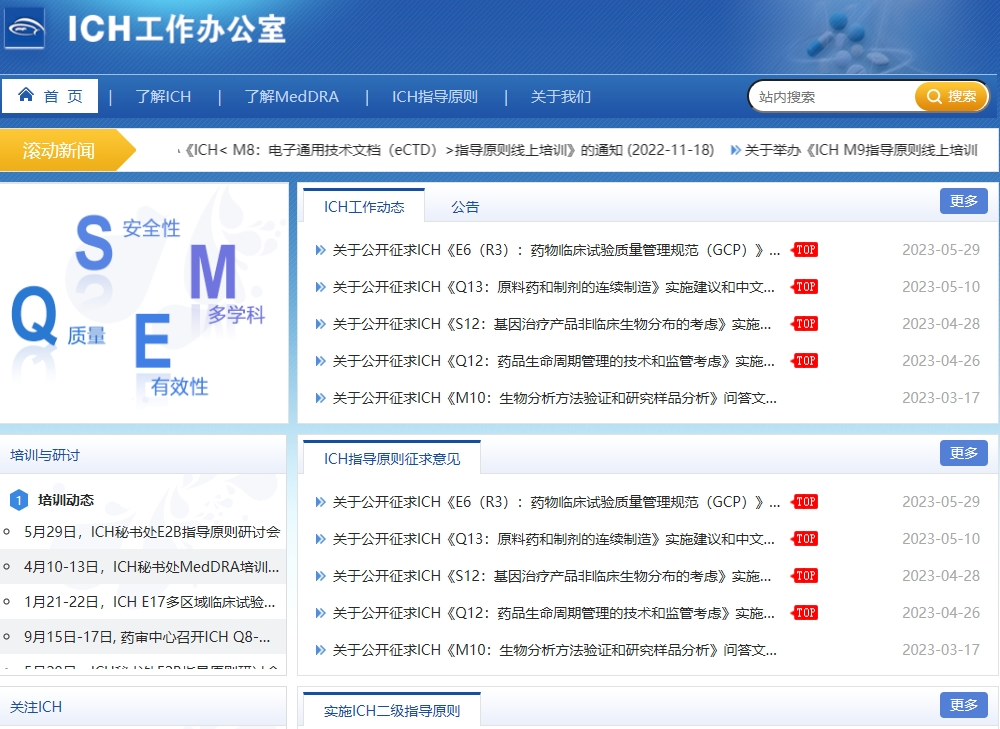
Task: Click the ICH office logo icon
Action: point(25,28)
